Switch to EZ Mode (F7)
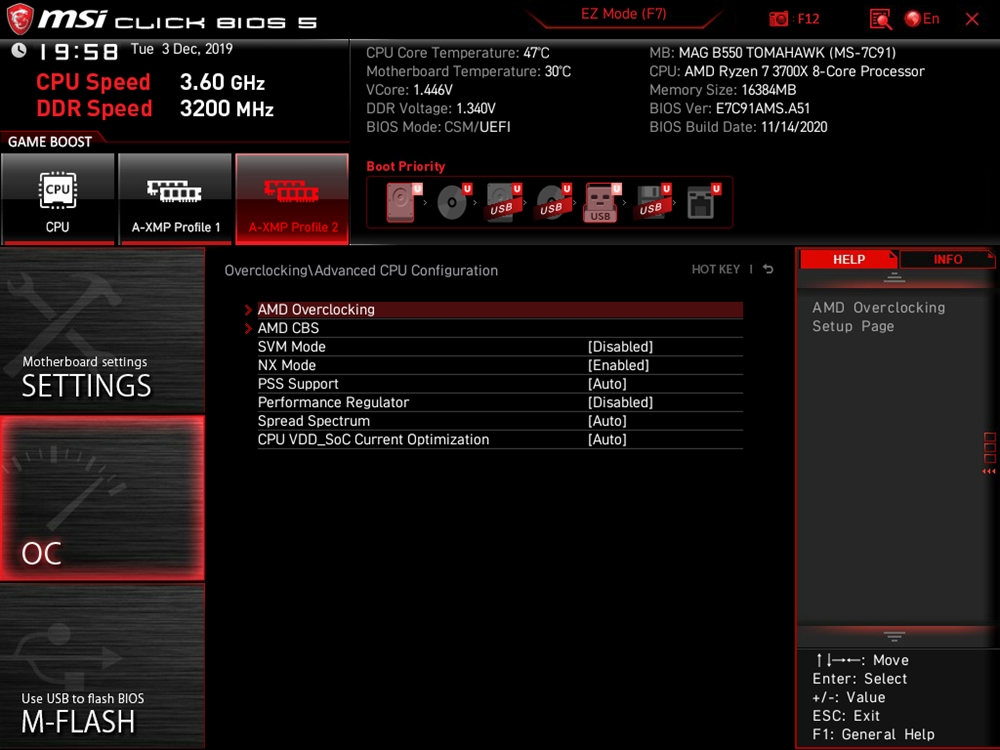The height and width of the screenshot is (750, 1000). (x=623, y=14)
